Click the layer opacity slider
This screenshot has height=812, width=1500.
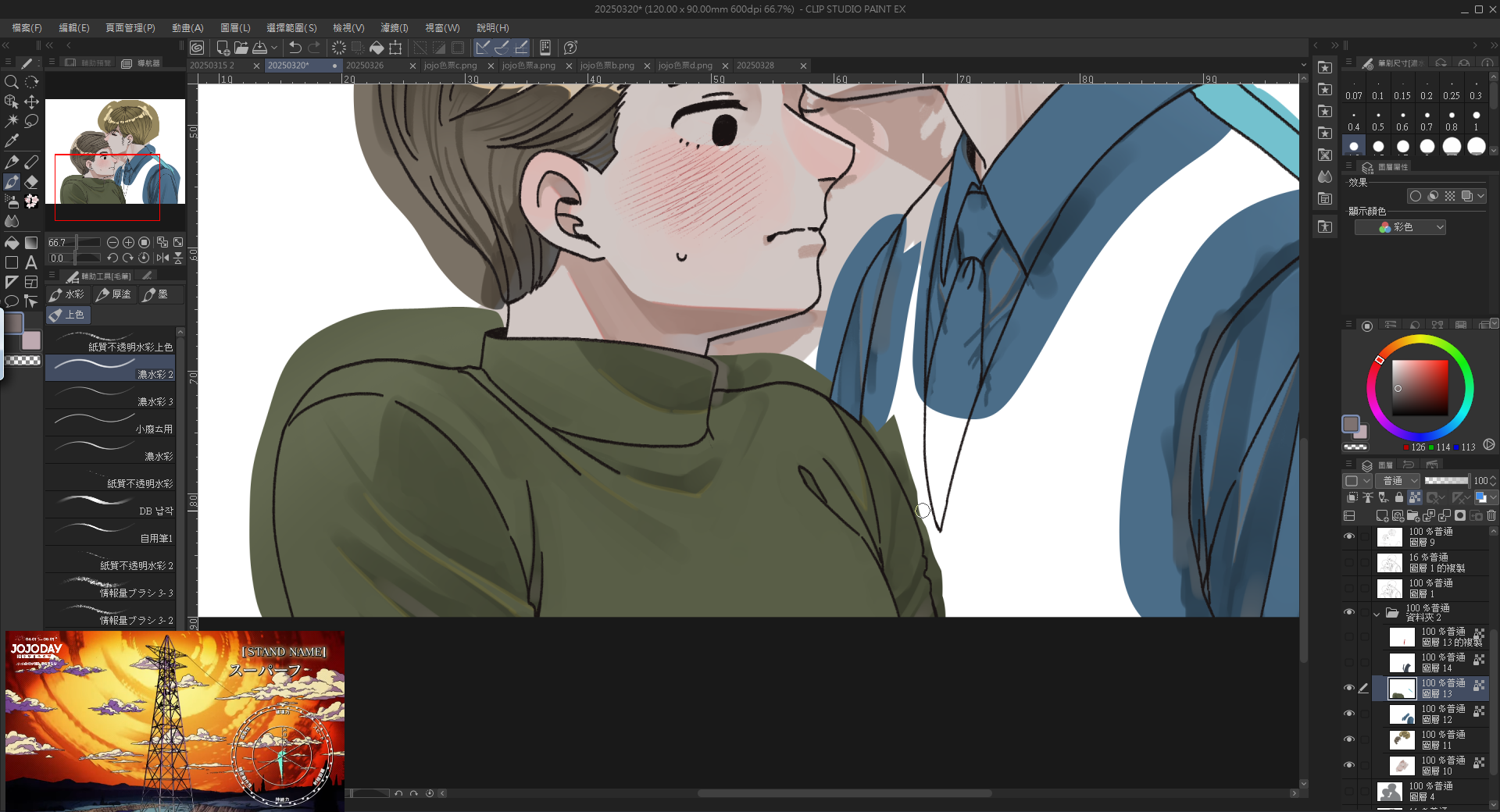[x=1446, y=481]
